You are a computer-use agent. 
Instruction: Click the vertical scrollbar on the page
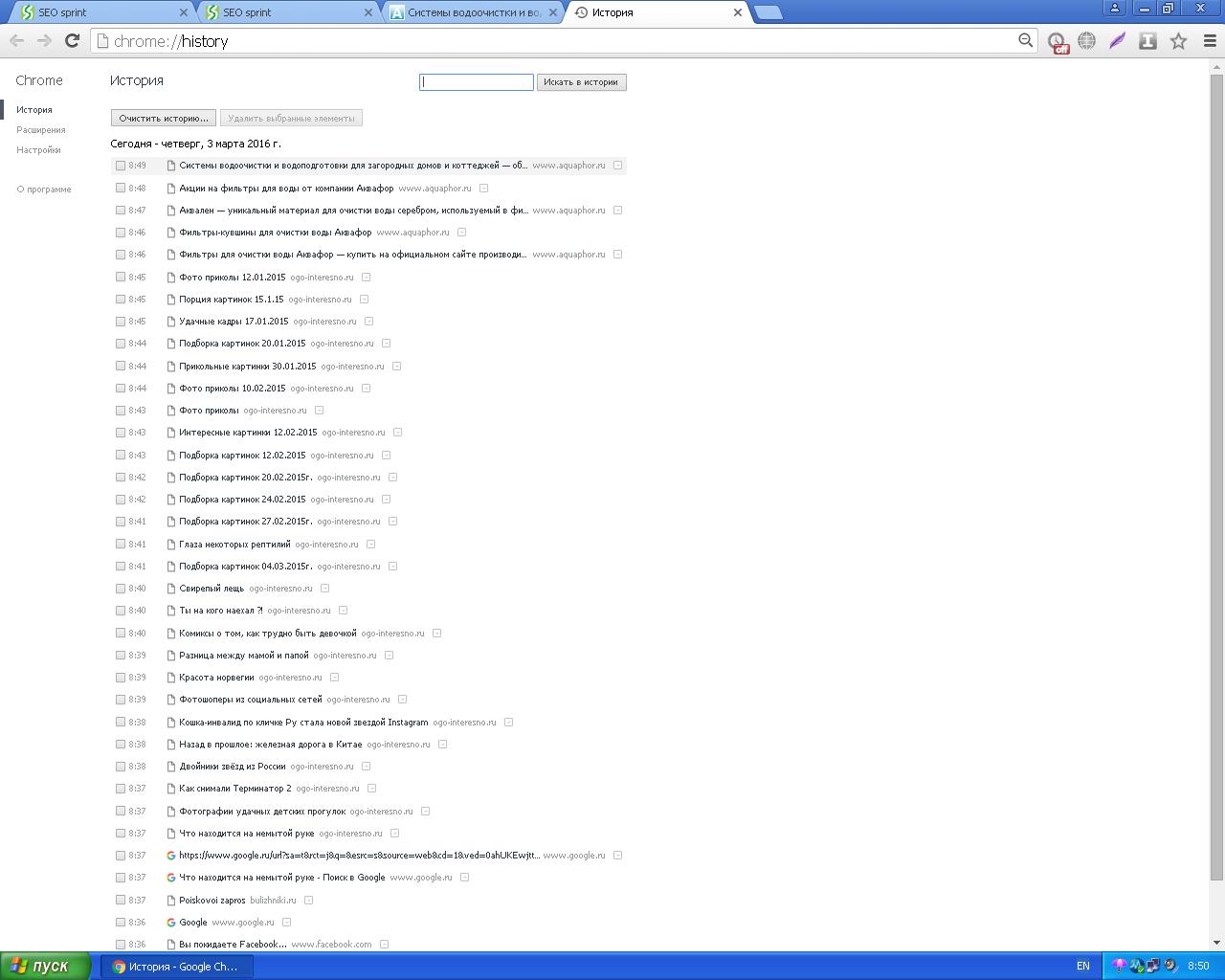(1217, 476)
